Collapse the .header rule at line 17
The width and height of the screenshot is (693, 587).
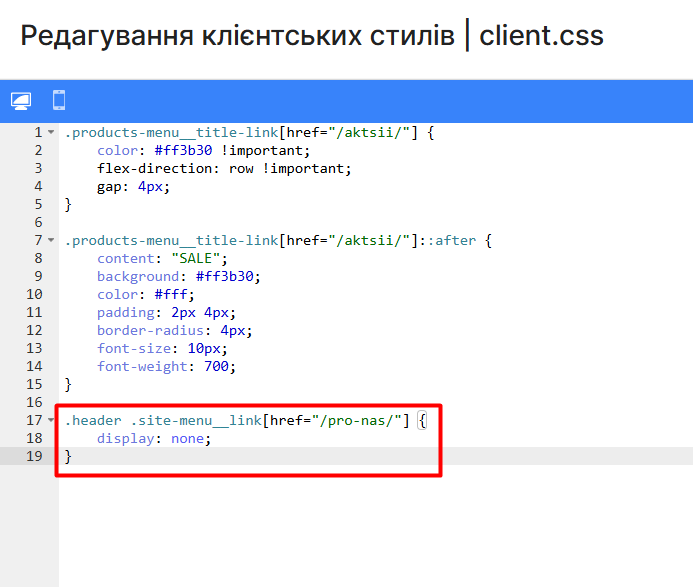tap(51, 420)
